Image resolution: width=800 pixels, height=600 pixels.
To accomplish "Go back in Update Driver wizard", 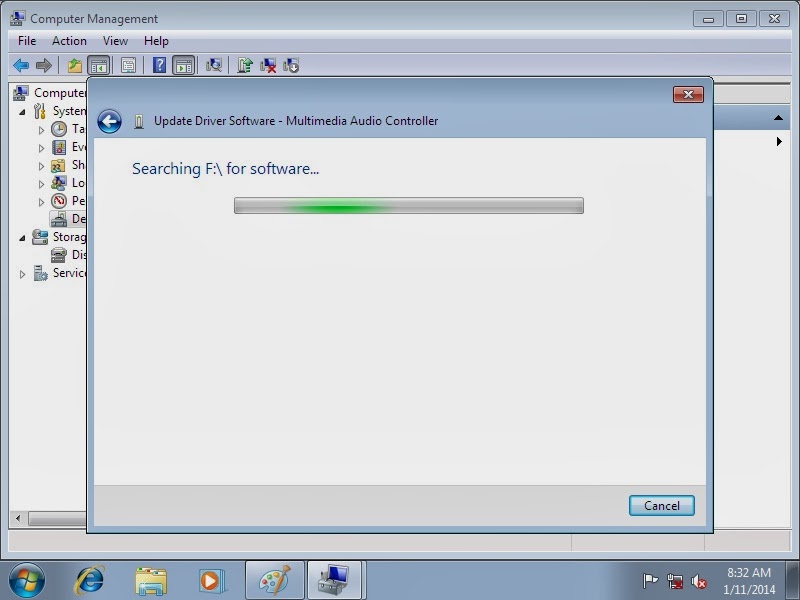I will (x=109, y=121).
